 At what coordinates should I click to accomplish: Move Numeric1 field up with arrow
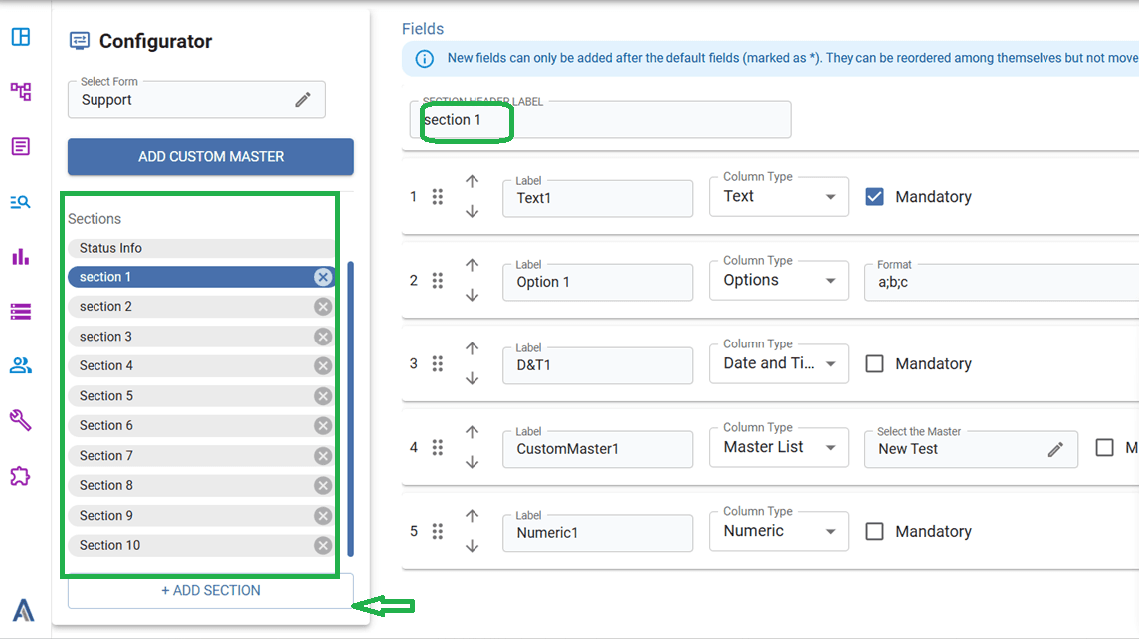(x=472, y=516)
